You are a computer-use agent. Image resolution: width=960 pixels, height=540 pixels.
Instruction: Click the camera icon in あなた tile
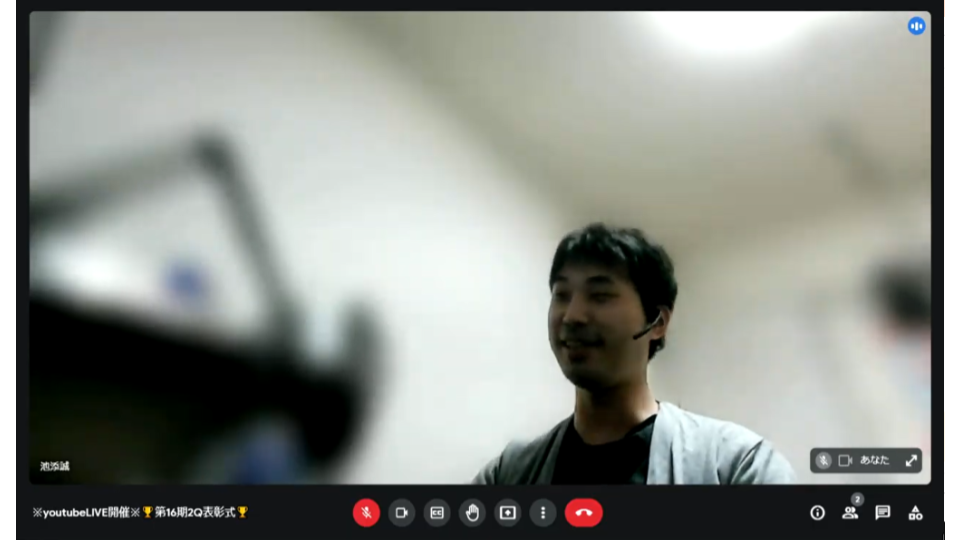846,460
